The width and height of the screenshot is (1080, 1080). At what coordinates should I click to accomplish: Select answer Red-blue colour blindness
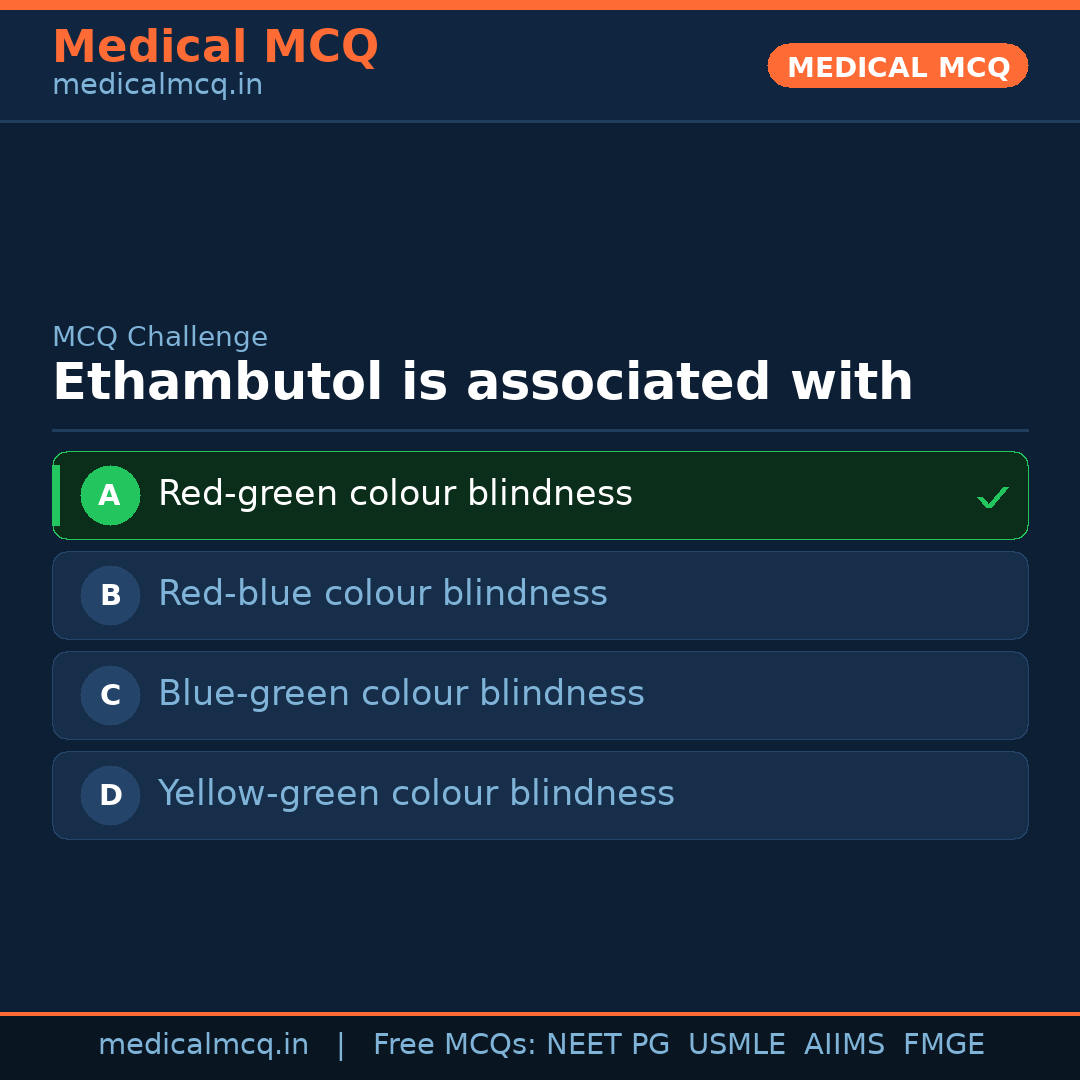(x=382, y=594)
